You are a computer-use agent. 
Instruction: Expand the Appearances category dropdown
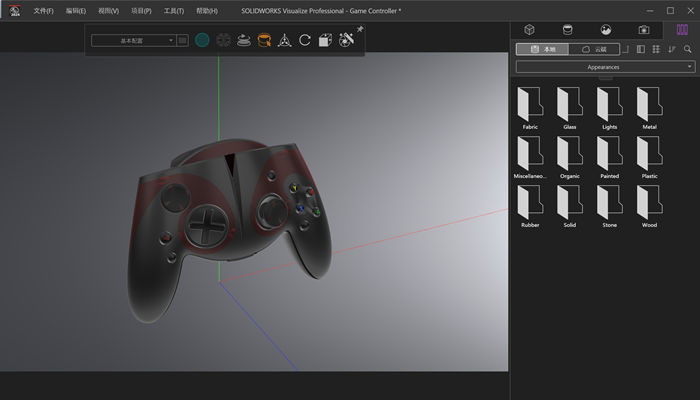pyautogui.click(x=606, y=67)
